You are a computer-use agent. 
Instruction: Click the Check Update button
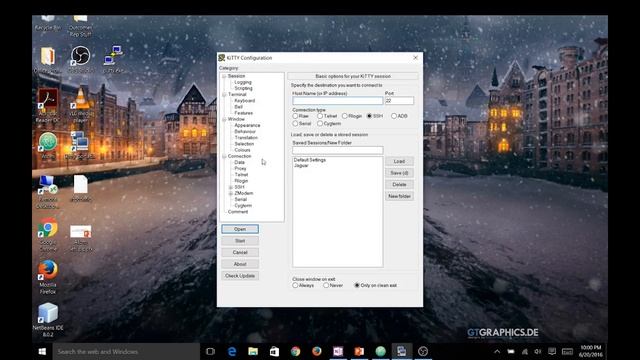240,276
